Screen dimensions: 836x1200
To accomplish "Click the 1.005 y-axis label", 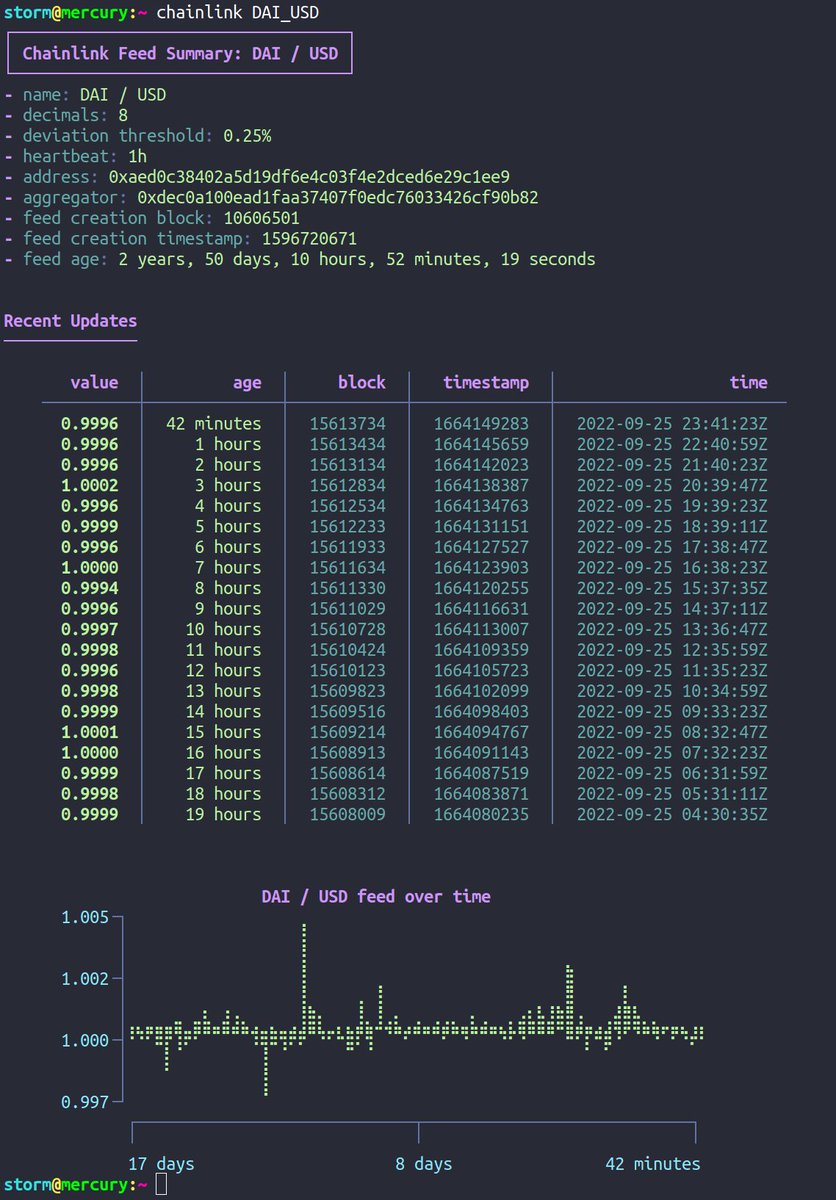I will [x=85, y=917].
